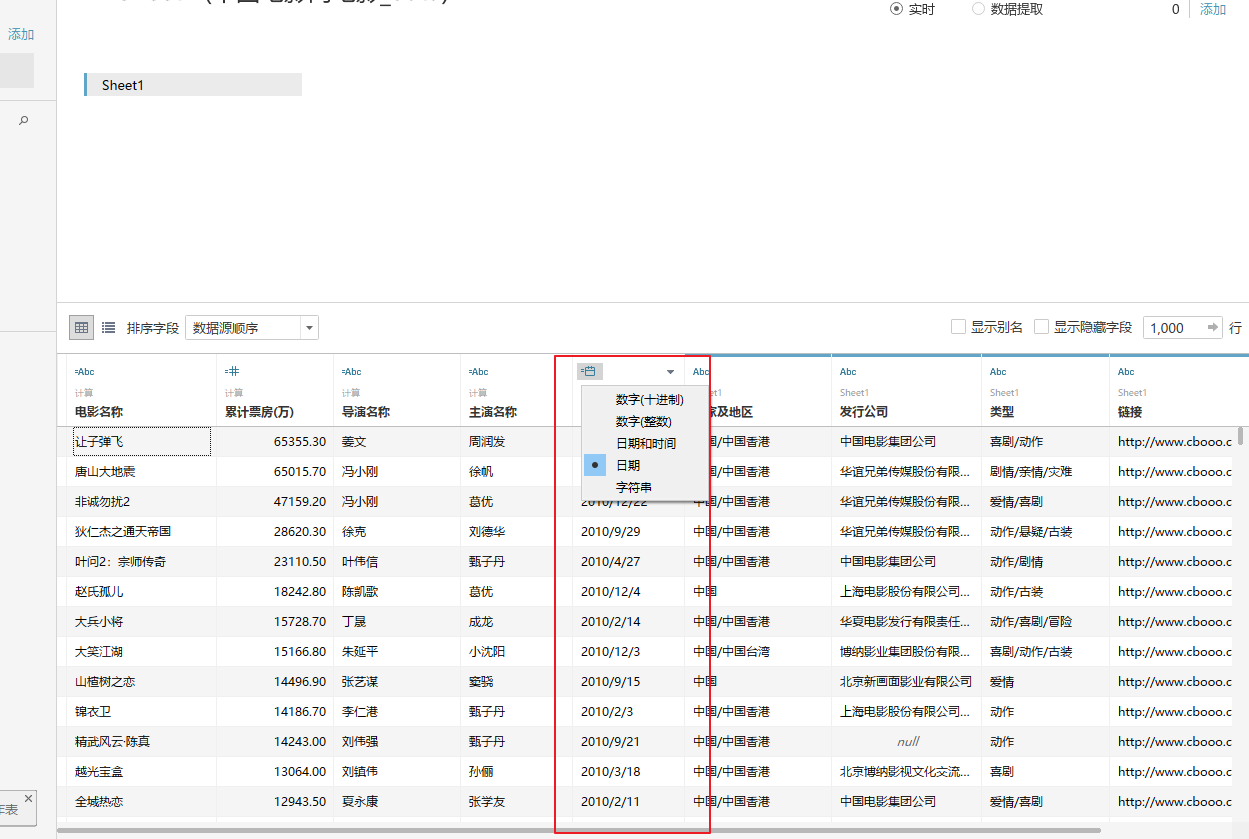1249x839 pixels.
Task: Apply row count with the arrow icon
Action: tap(1213, 327)
